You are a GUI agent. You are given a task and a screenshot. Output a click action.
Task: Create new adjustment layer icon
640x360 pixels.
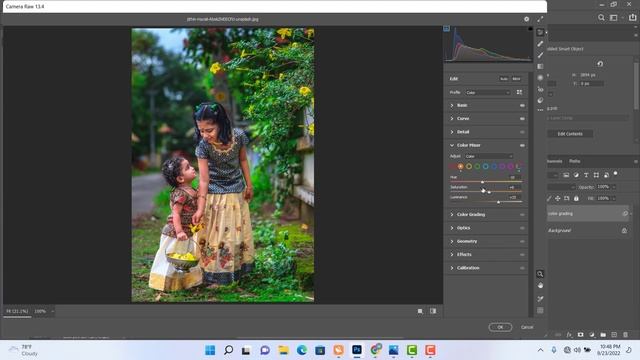[592, 335]
